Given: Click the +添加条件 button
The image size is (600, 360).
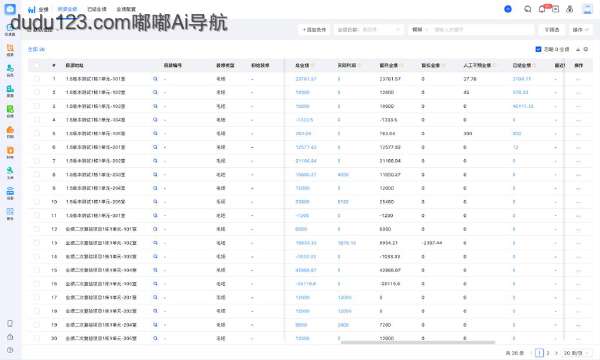Looking at the screenshot, I should (314, 29).
